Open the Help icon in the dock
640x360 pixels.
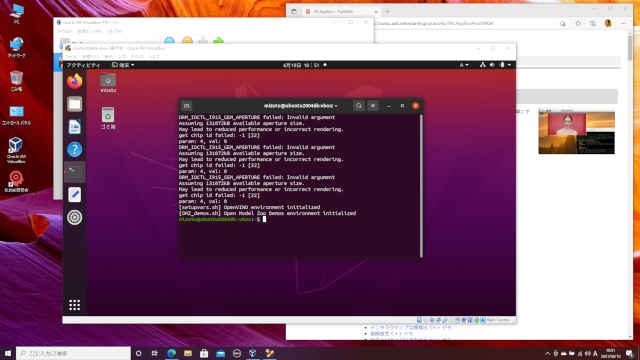click(x=75, y=149)
